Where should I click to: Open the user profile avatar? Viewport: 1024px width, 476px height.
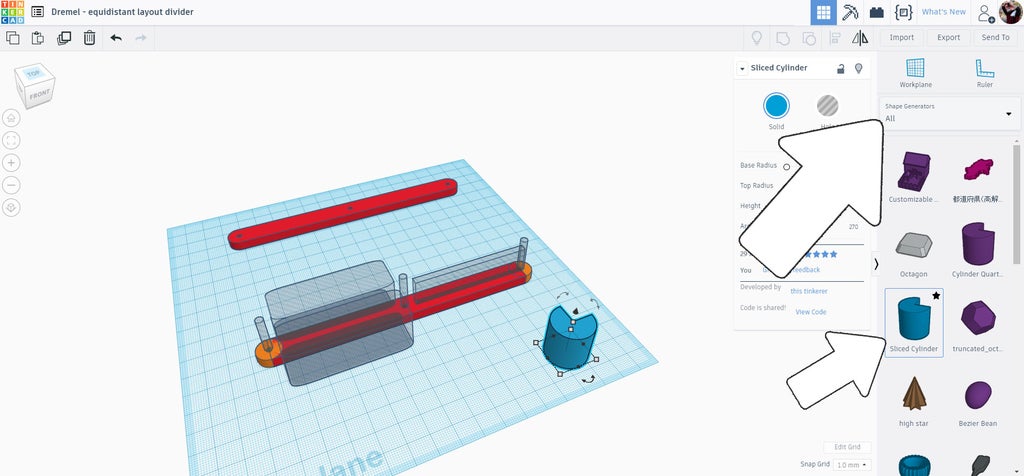1010,12
